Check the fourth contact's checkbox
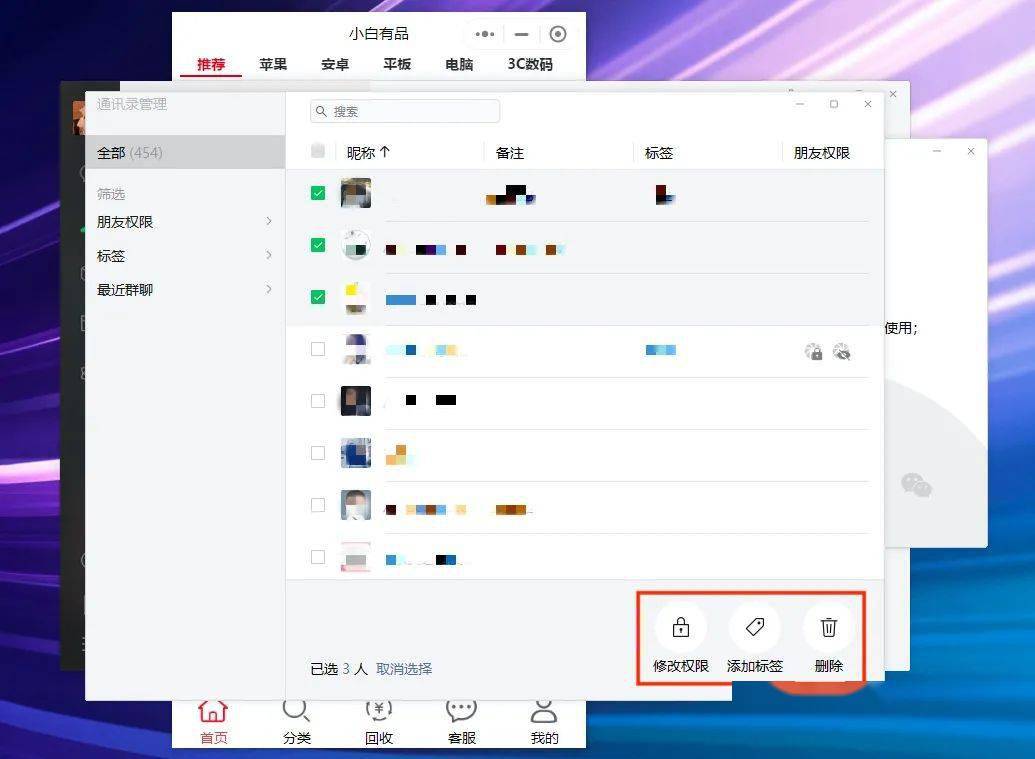 click(x=317, y=348)
